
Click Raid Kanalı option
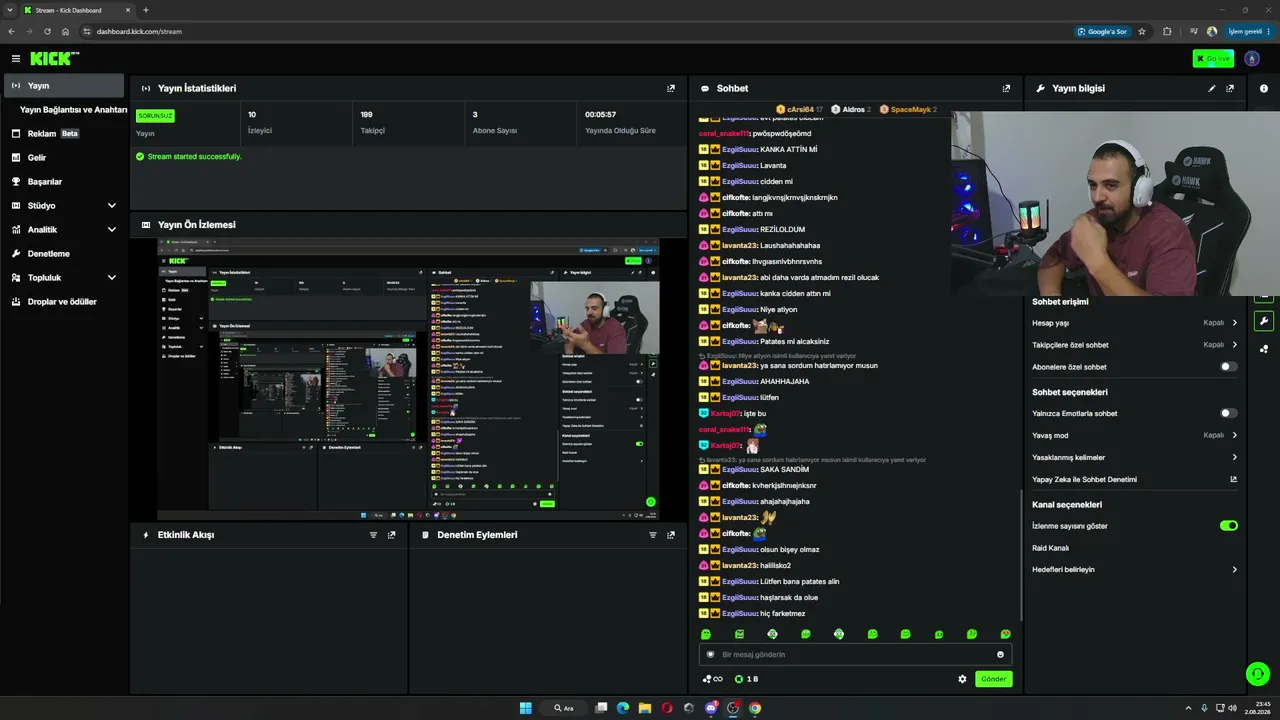(x=1050, y=548)
